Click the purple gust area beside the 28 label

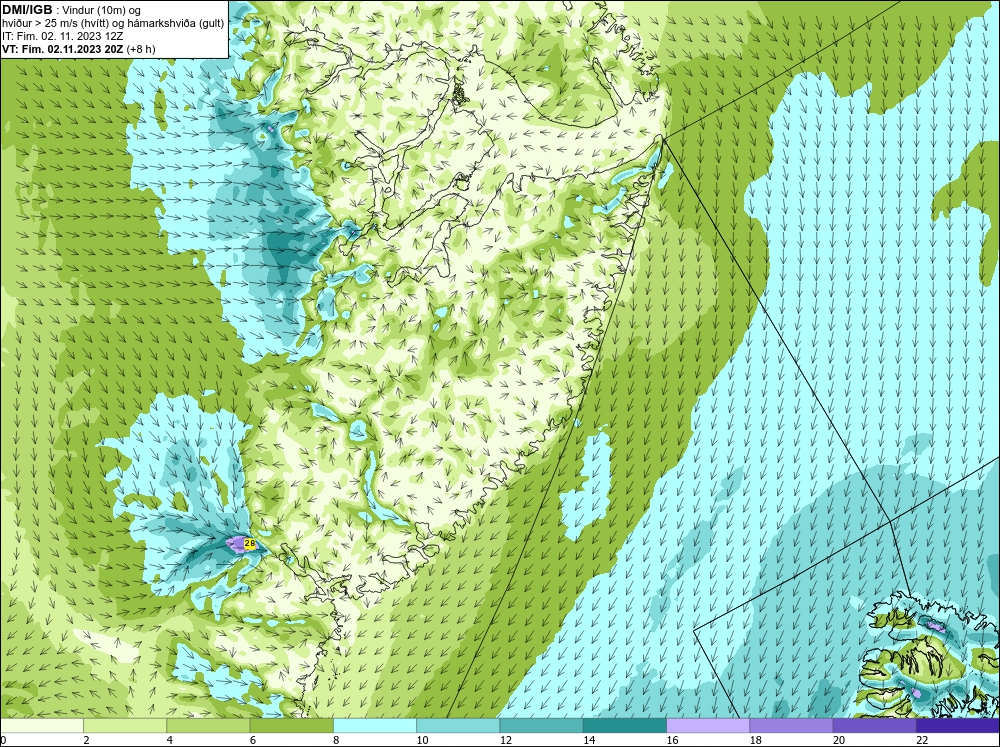click(x=235, y=544)
